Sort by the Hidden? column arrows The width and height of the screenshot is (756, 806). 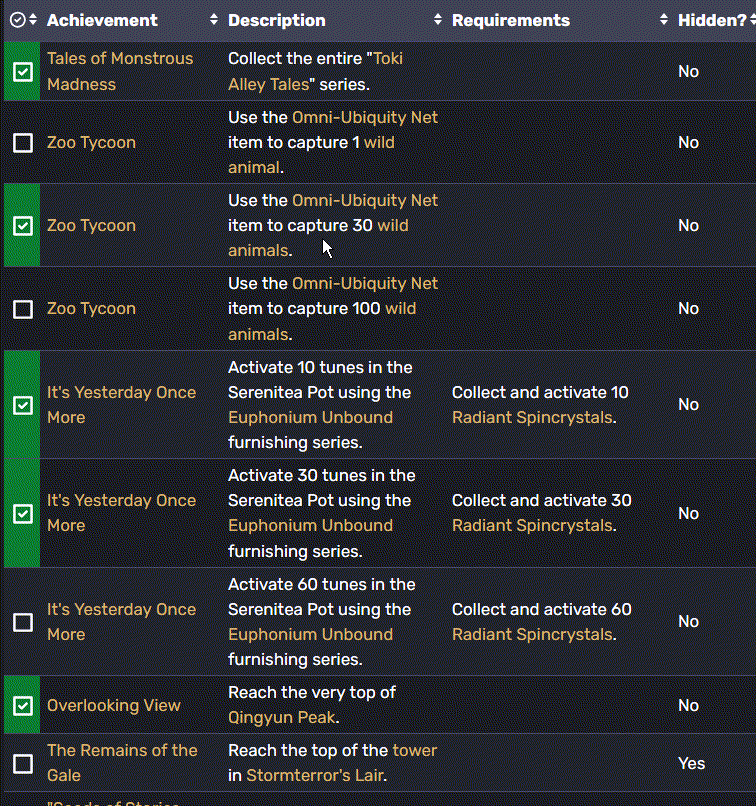(x=753, y=20)
